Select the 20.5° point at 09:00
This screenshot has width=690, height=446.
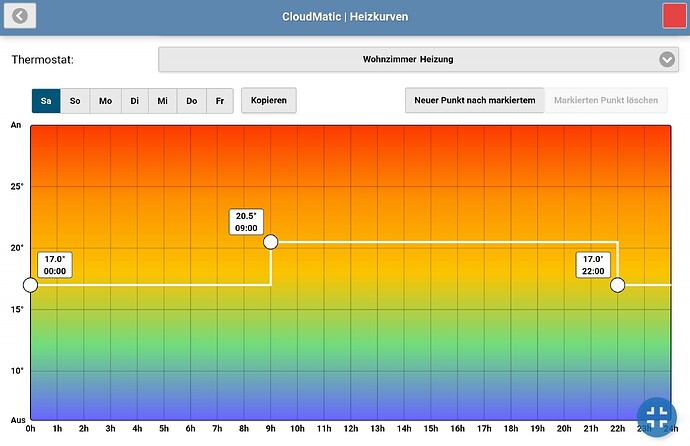click(x=270, y=242)
